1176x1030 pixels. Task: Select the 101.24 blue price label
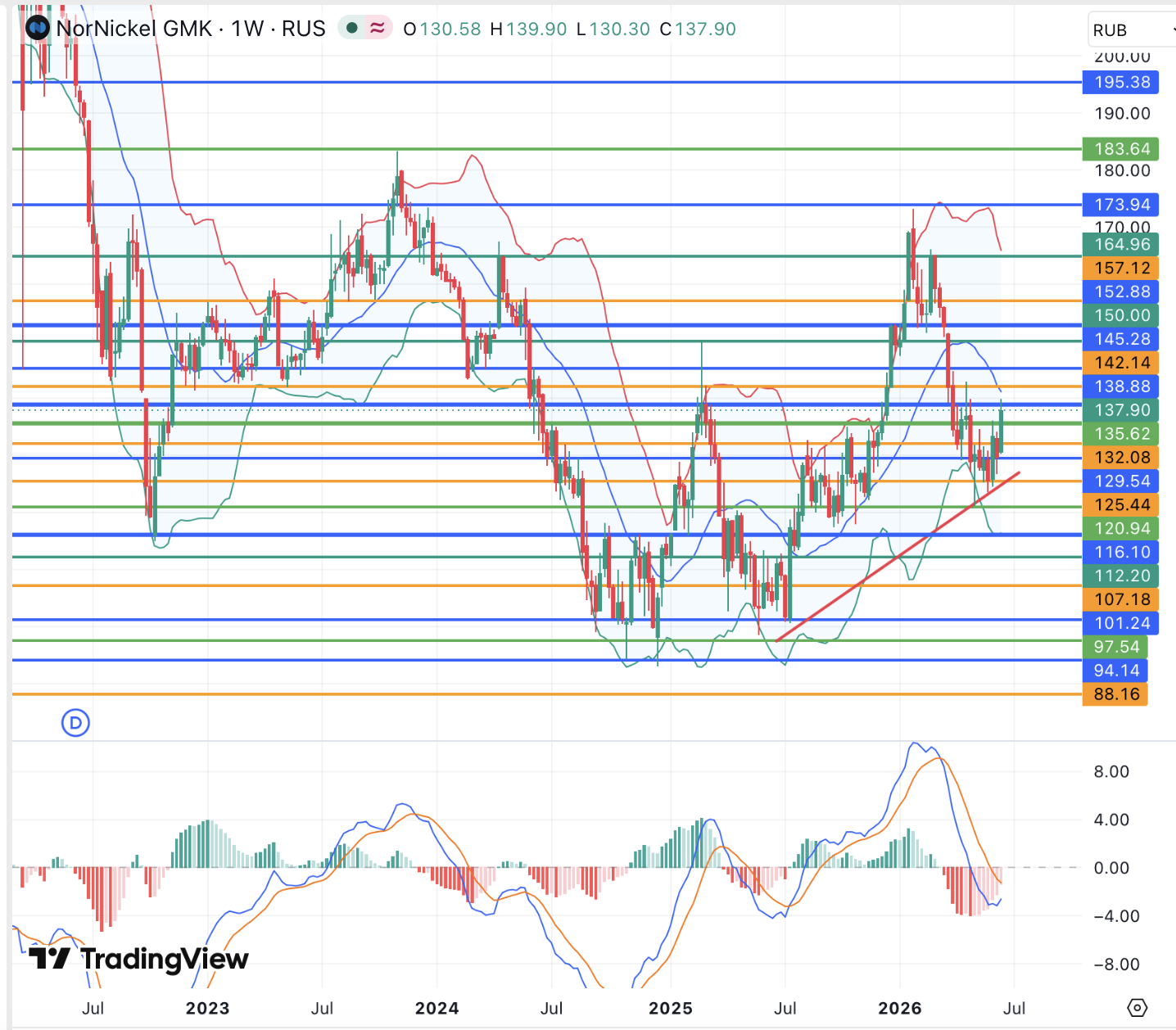point(1120,623)
